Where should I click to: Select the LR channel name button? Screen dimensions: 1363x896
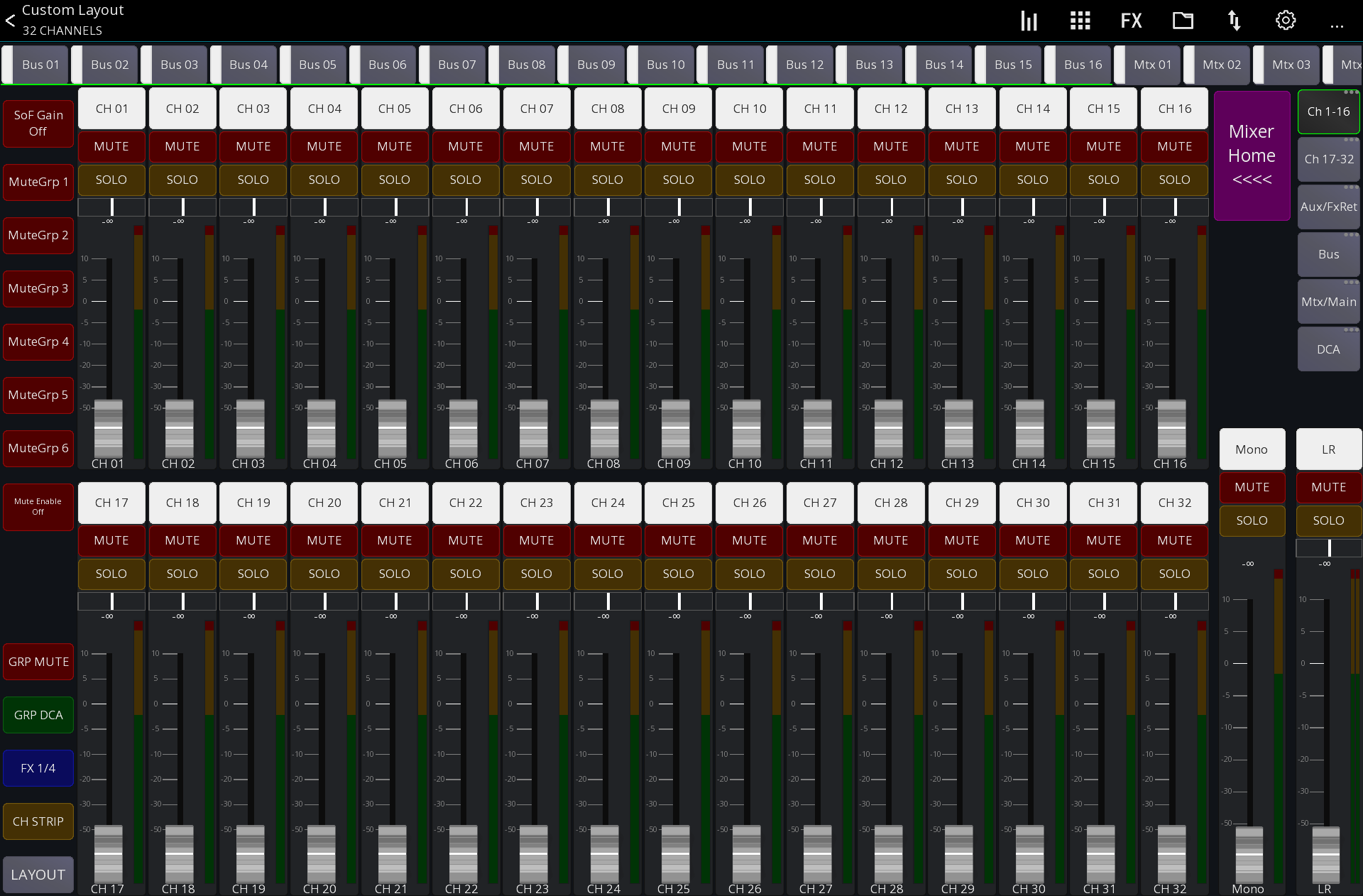[1329, 449]
